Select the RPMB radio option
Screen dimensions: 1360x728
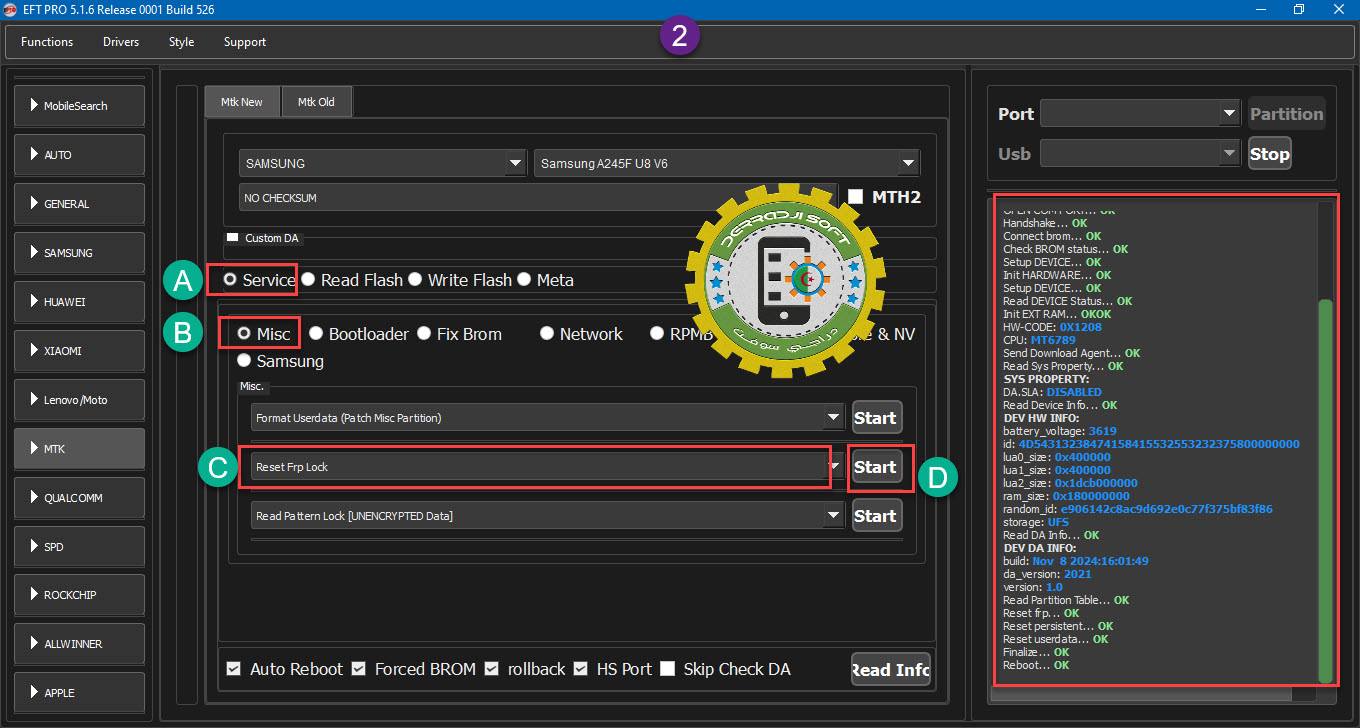pos(657,334)
